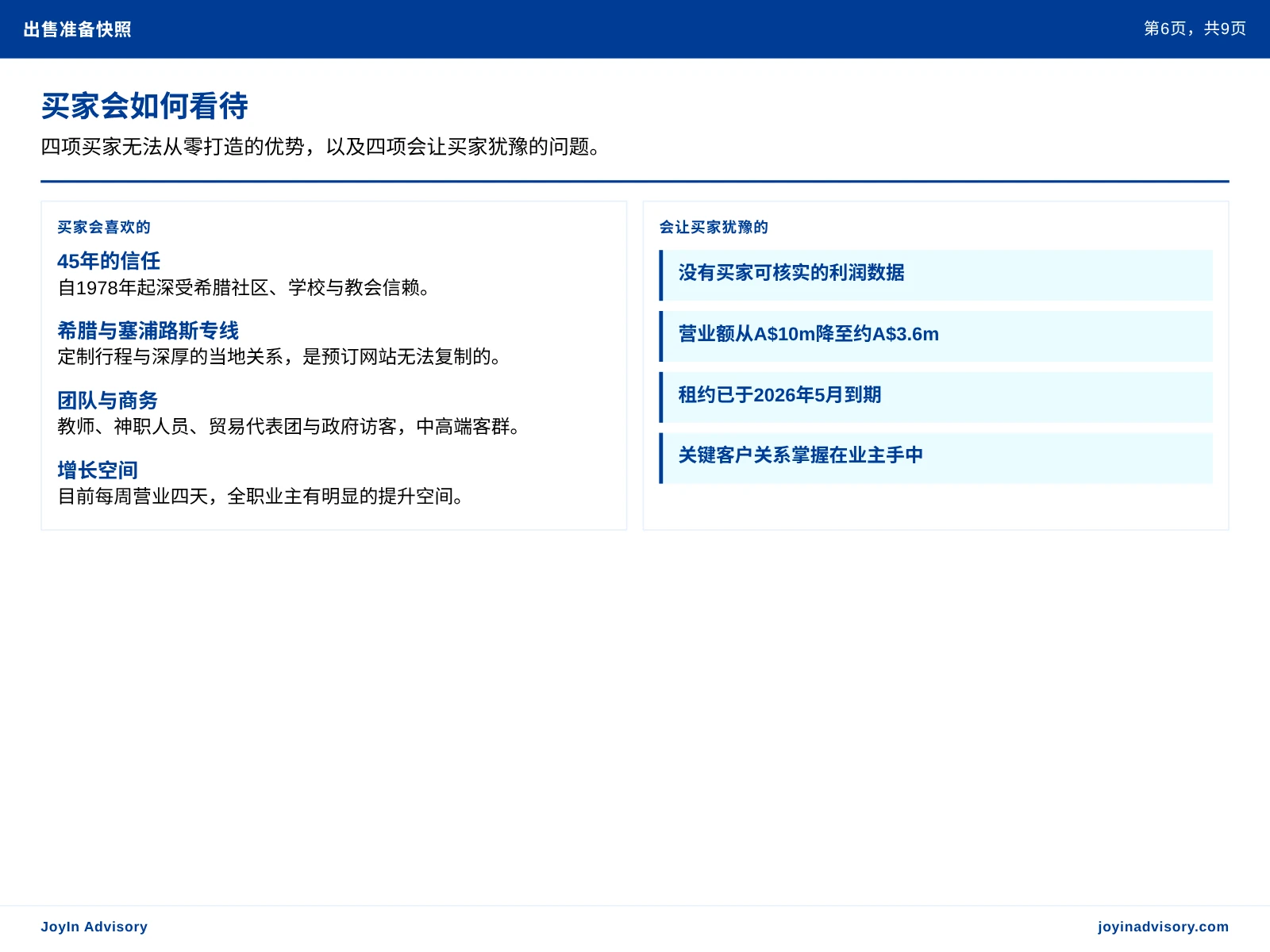Click the subtitle starting with 四项买家无法从零打造的优势
The image size is (1270, 952).
321,147
